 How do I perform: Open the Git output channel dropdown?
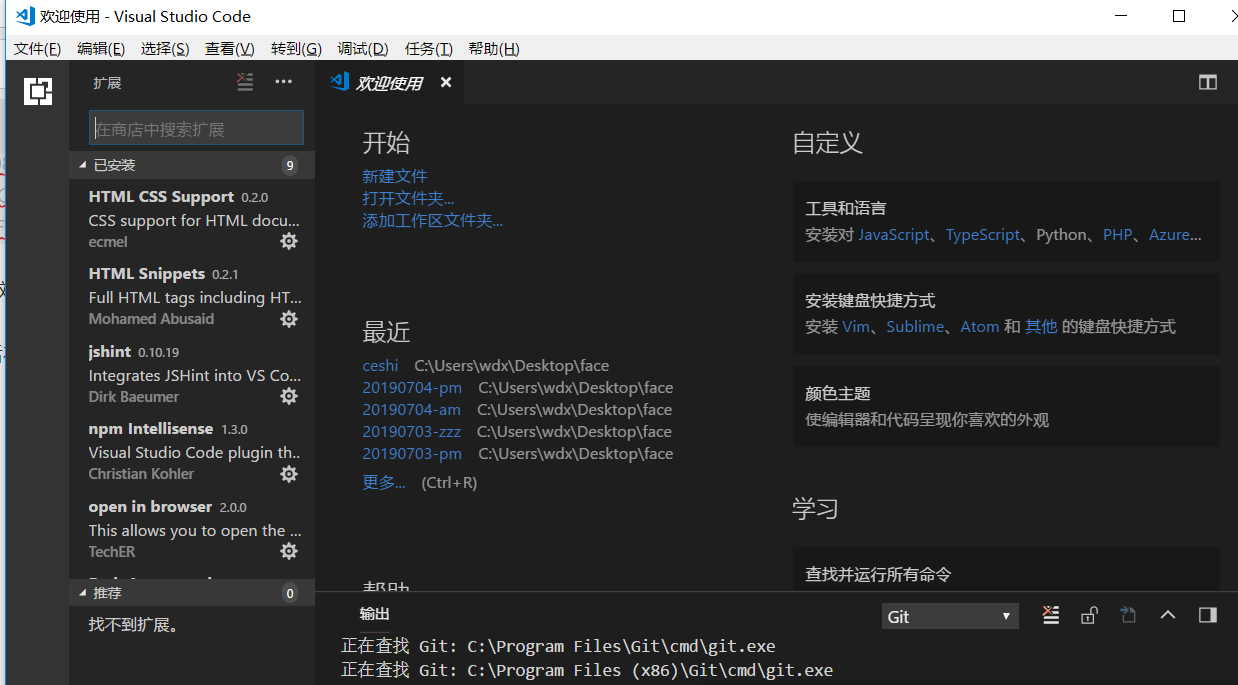(x=948, y=615)
